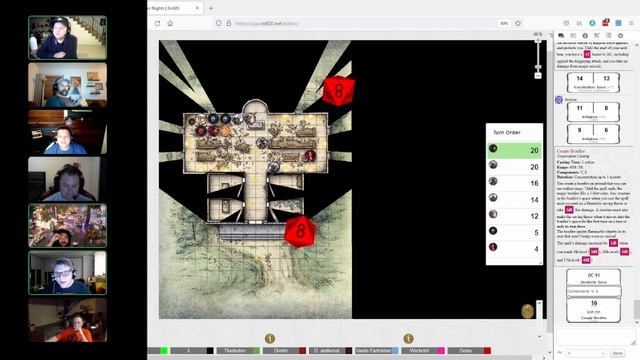The width and height of the screenshot is (640, 360).
Task: Click Constitution Save roll card 14 | 13
Action: (593, 82)
